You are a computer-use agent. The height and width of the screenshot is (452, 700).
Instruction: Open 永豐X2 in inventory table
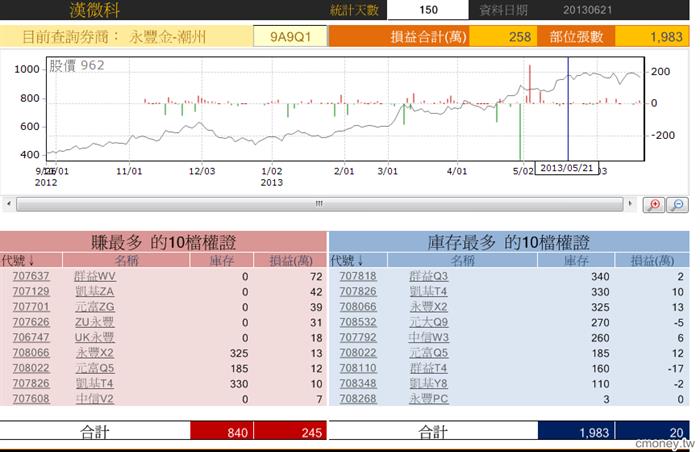click(429, 307)
